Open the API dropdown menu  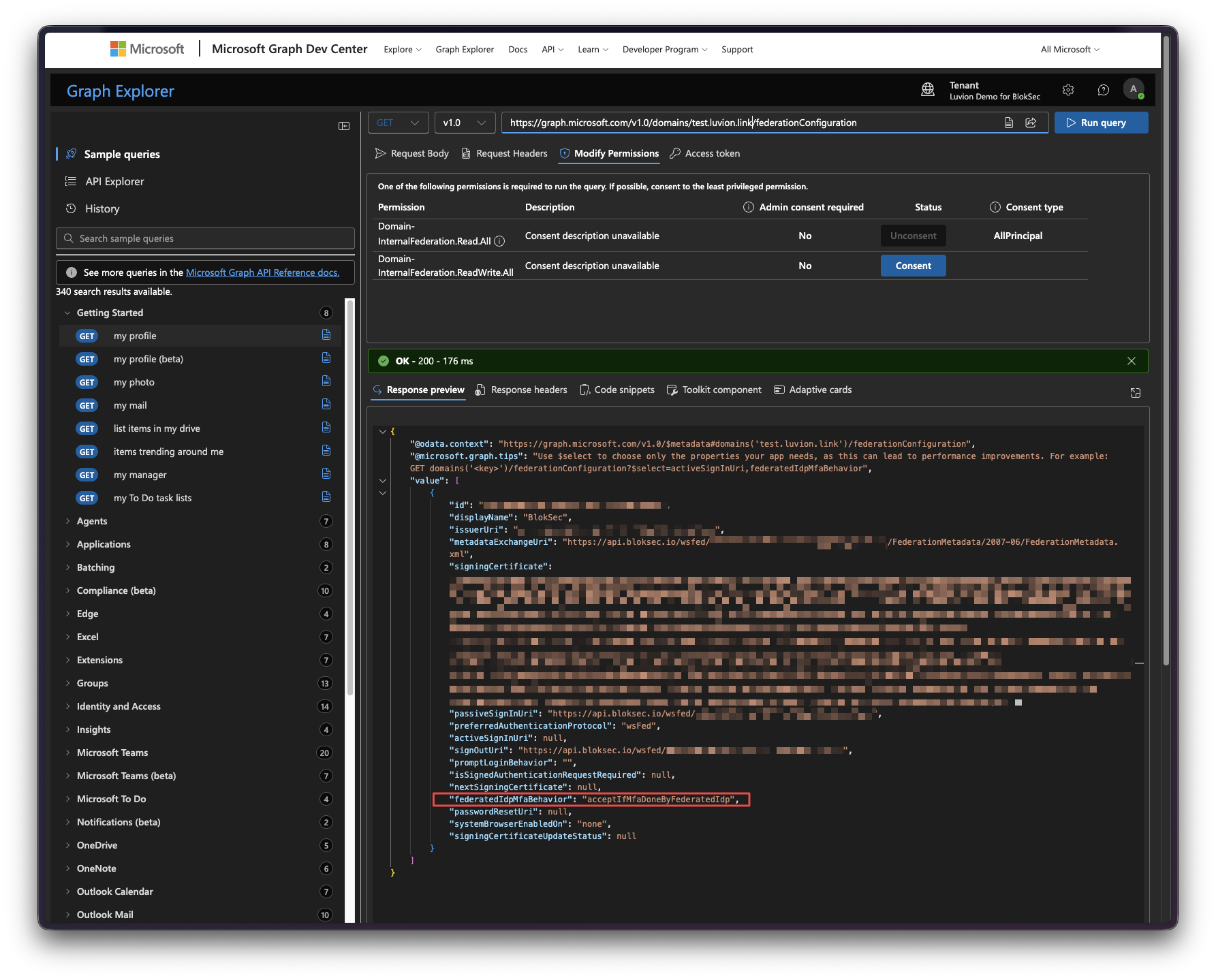[x=552, y=49]
